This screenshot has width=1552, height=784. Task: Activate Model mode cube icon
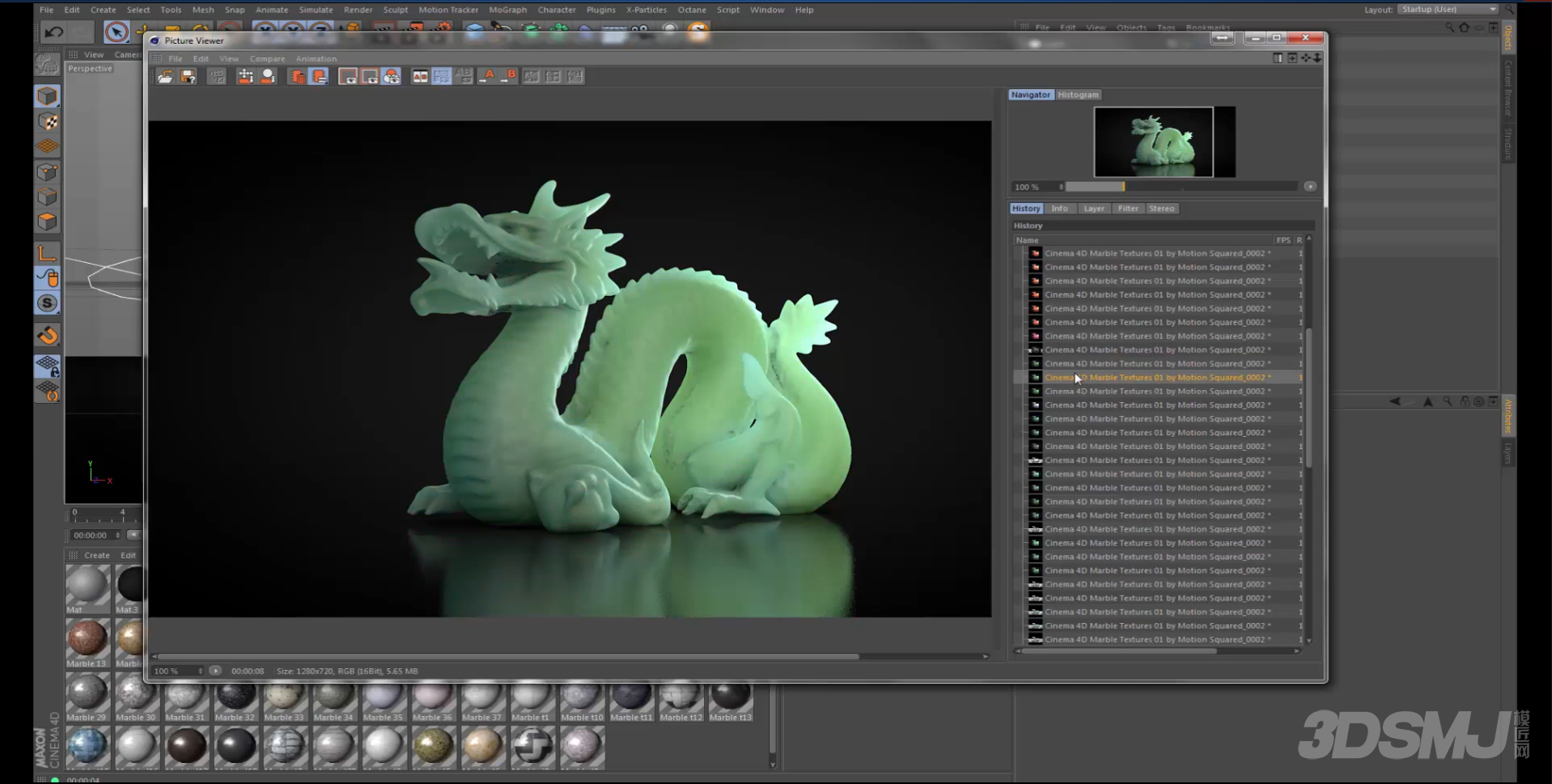(47, 95)
